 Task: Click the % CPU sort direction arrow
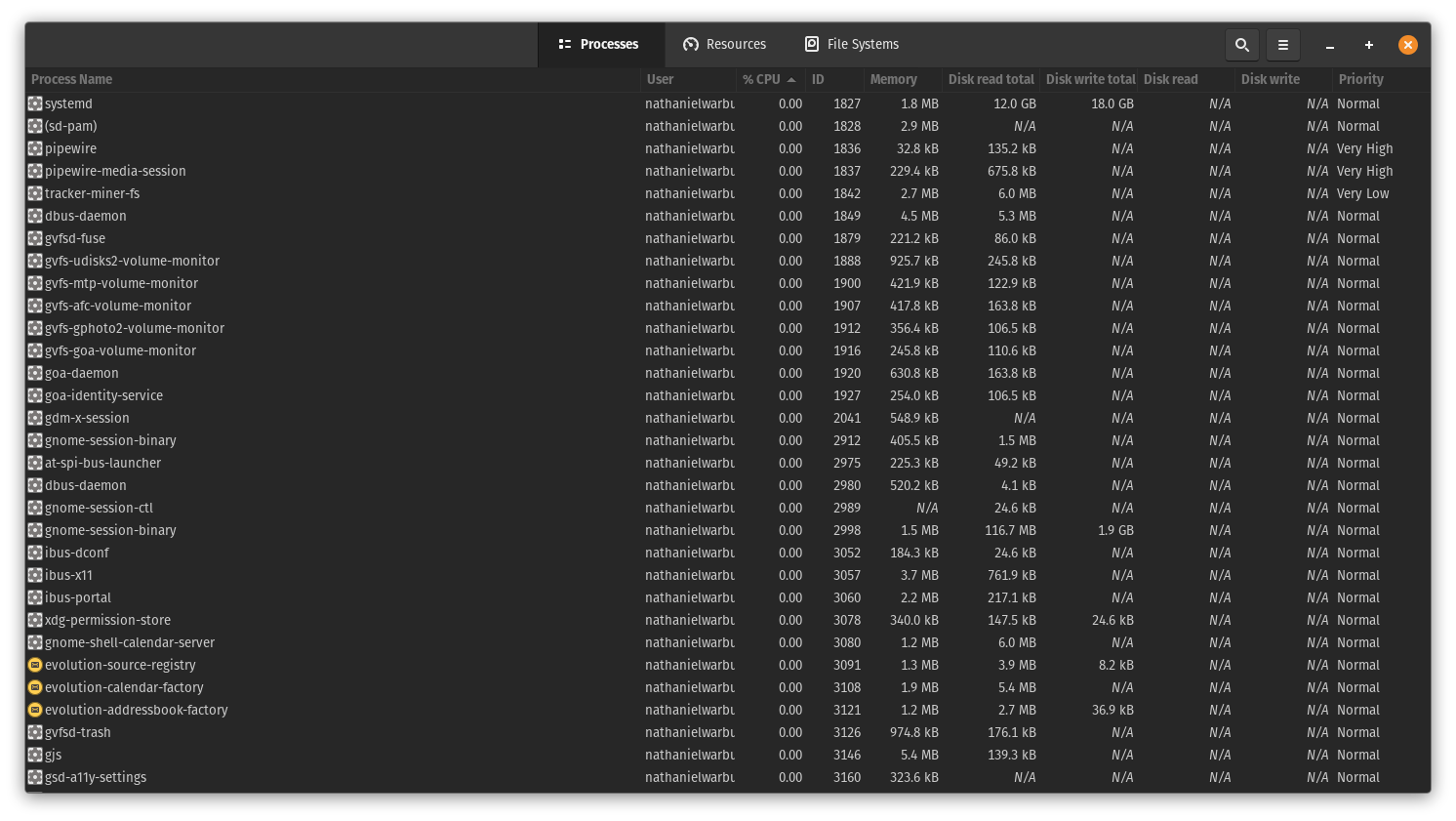(790, 79)
